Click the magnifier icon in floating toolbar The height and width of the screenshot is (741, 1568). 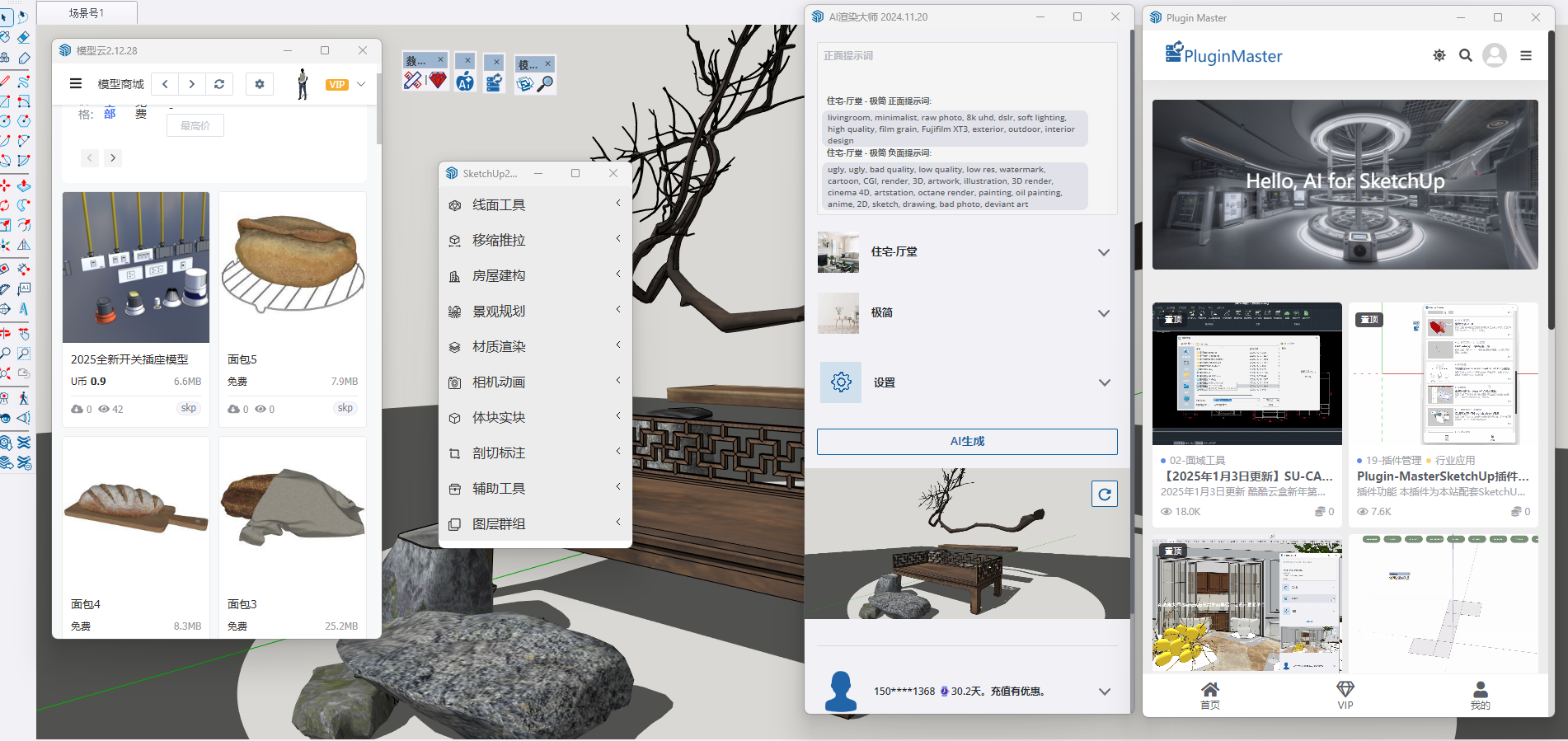[545, 83]
